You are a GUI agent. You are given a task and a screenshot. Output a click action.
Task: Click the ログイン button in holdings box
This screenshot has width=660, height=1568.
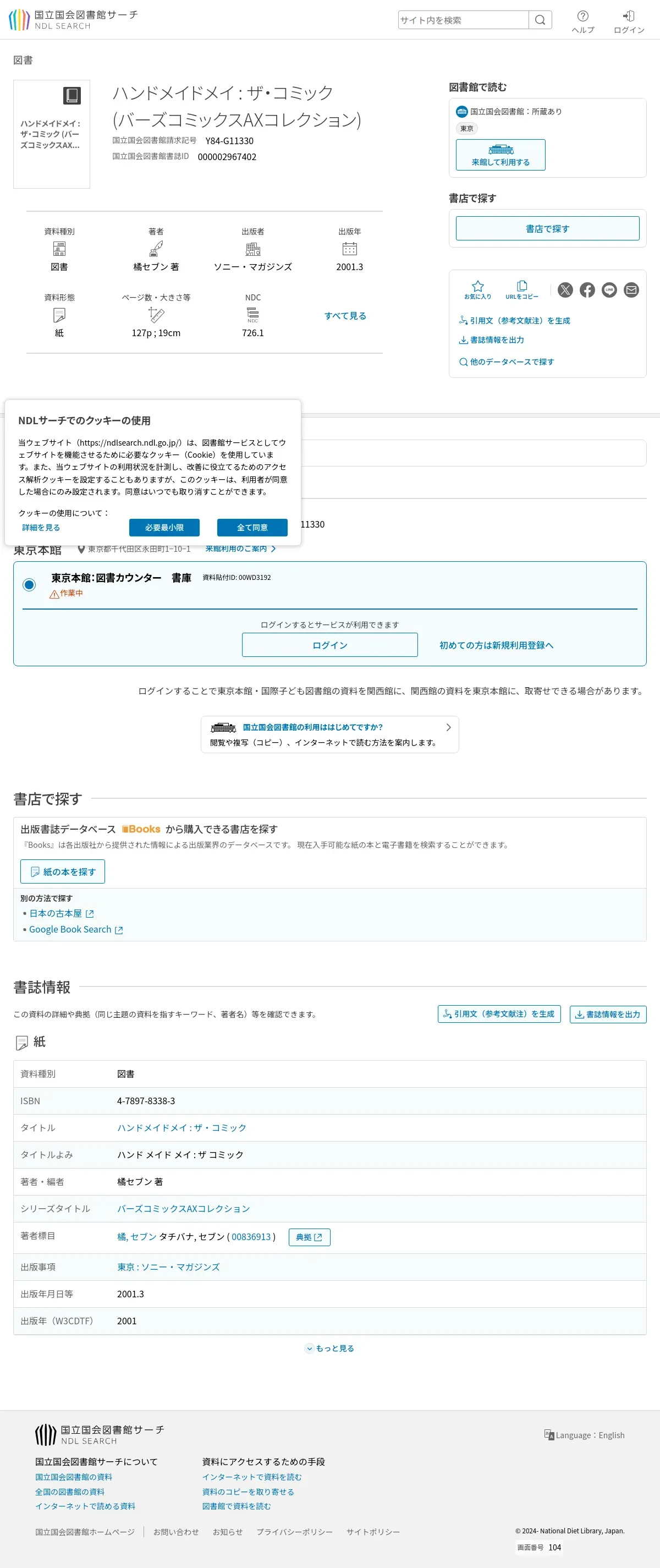coord(329,645)
